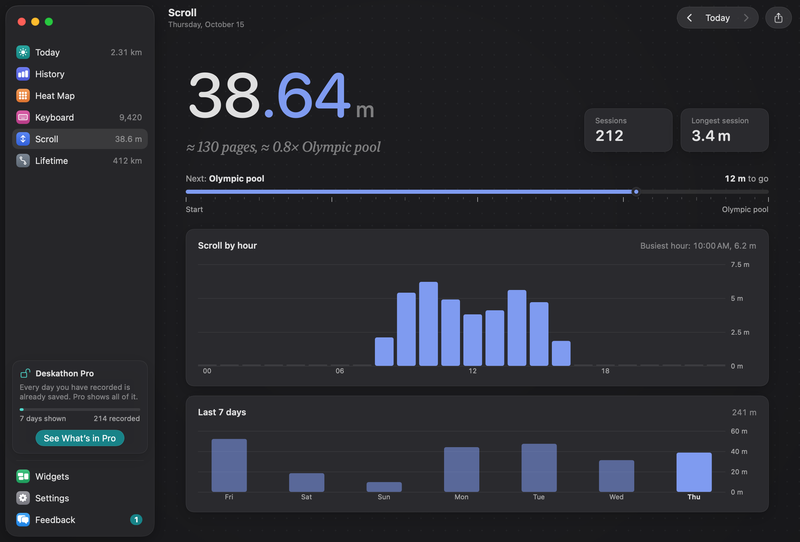The width and height of the screenshot is (800, 542).
Task: Open Feedback from the sidebar
Action: (80, 520)
